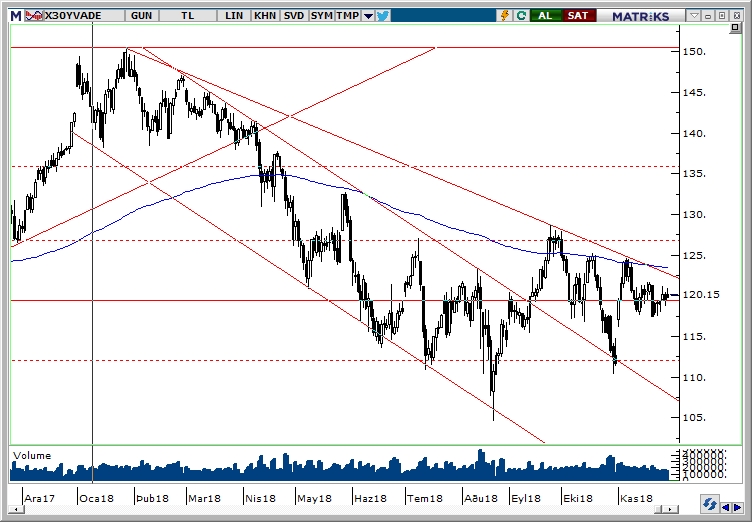Place a buy order with AL
Screen dimensions: 752x522
click(x=545, y=16)
